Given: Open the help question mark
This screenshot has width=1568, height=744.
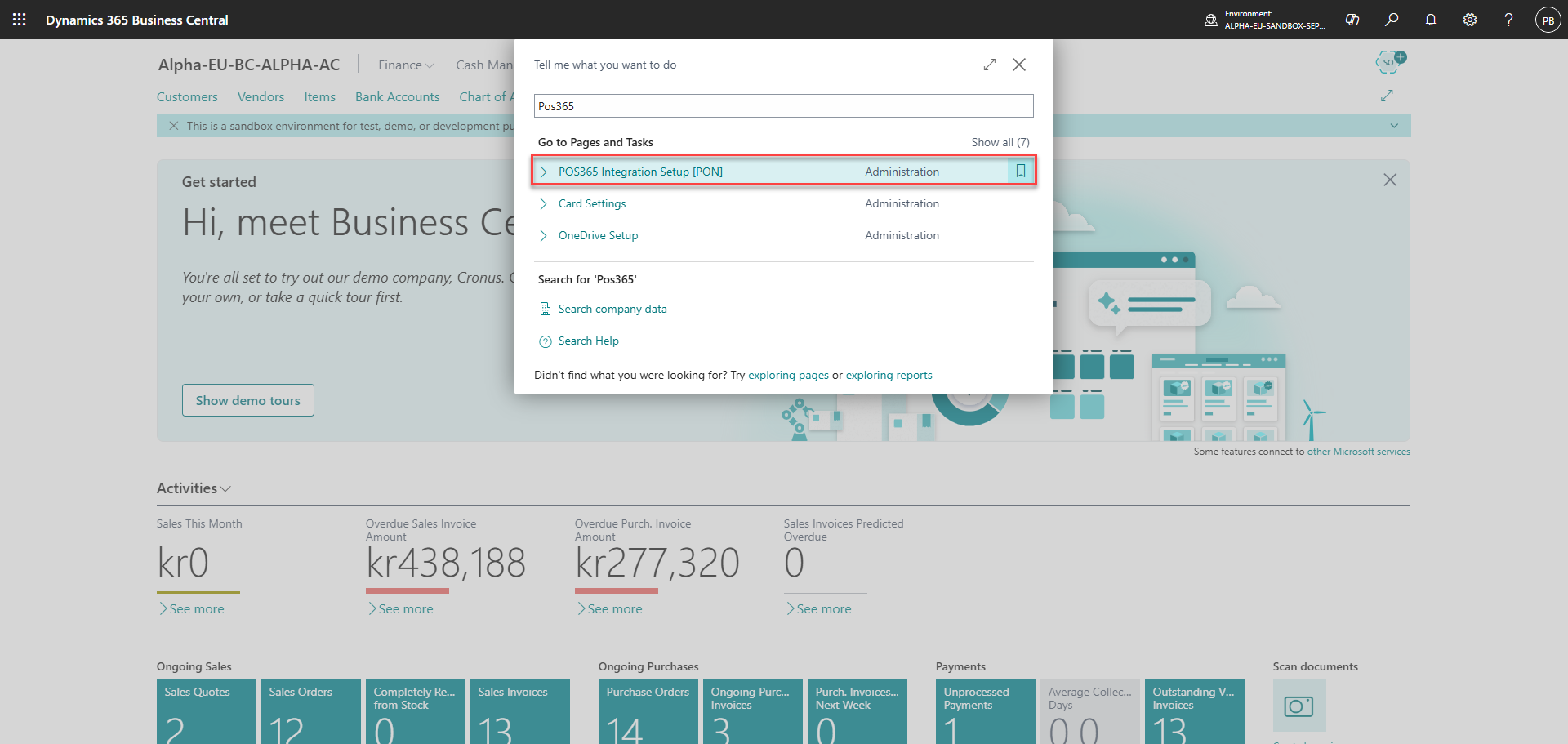Looking at the screenshot, I should (x=1508, y=20).
